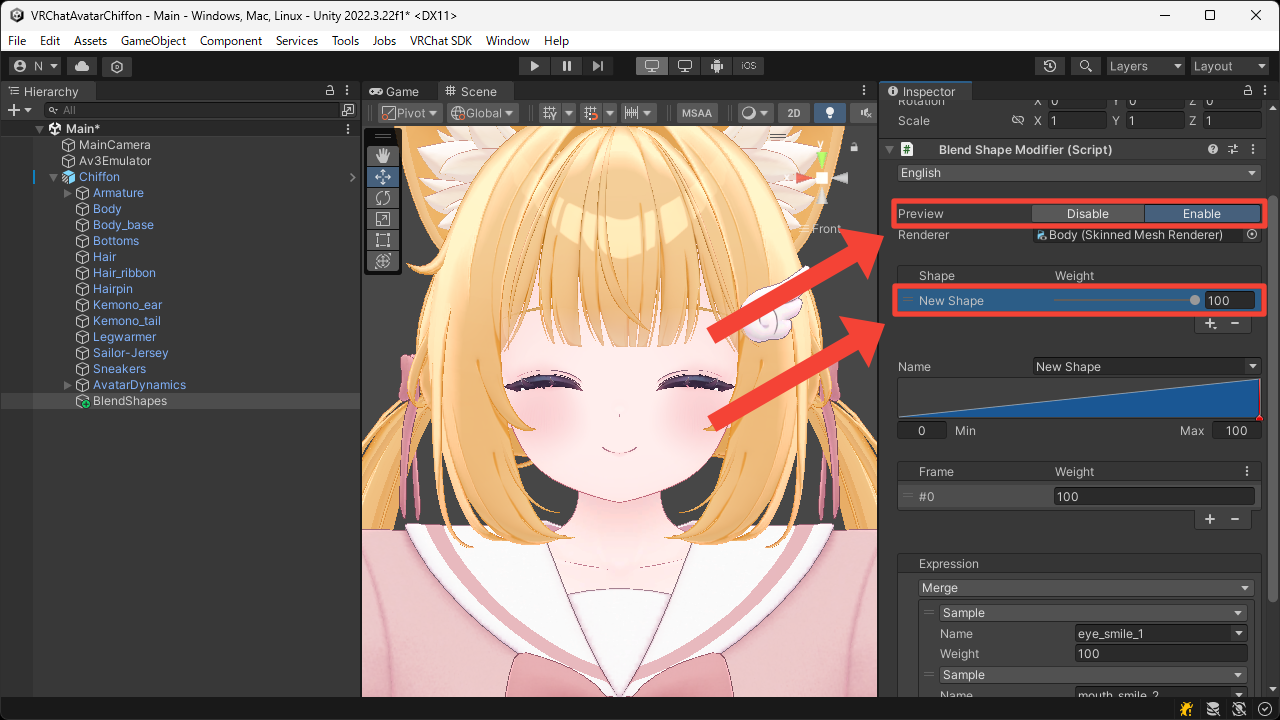Click the New Shape weight slider
Image resolution: width=1280 pixels, height=720 pixels.
click(x=1125, y=300)
